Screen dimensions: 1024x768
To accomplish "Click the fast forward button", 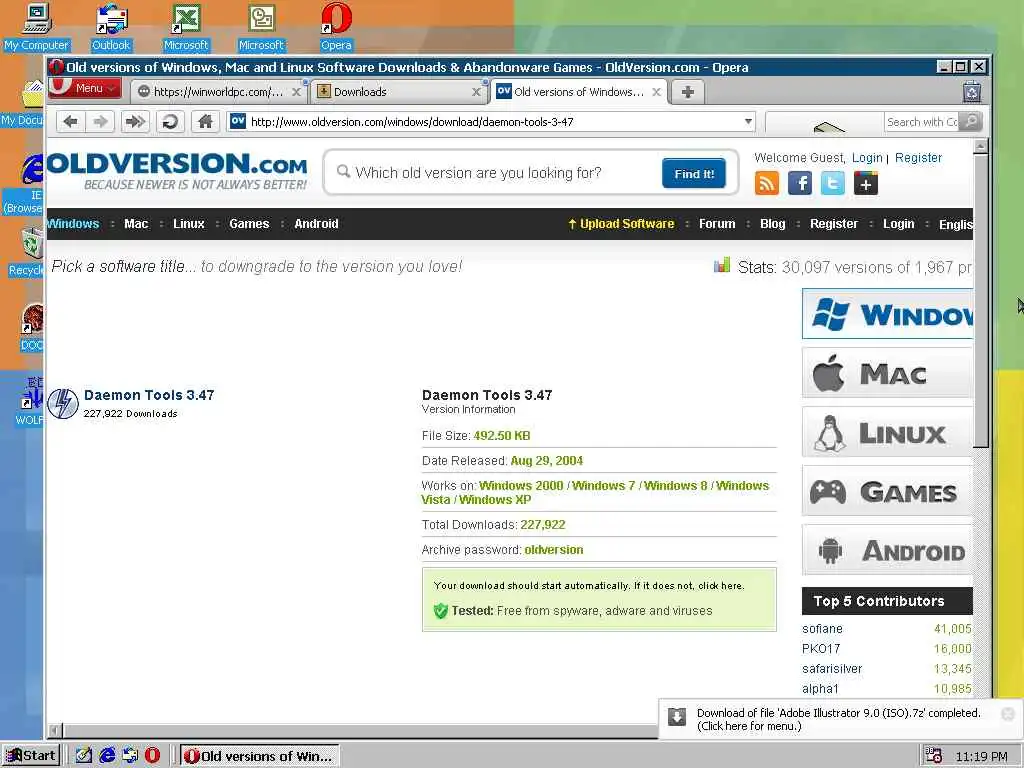I will click(x=135, y=121).
